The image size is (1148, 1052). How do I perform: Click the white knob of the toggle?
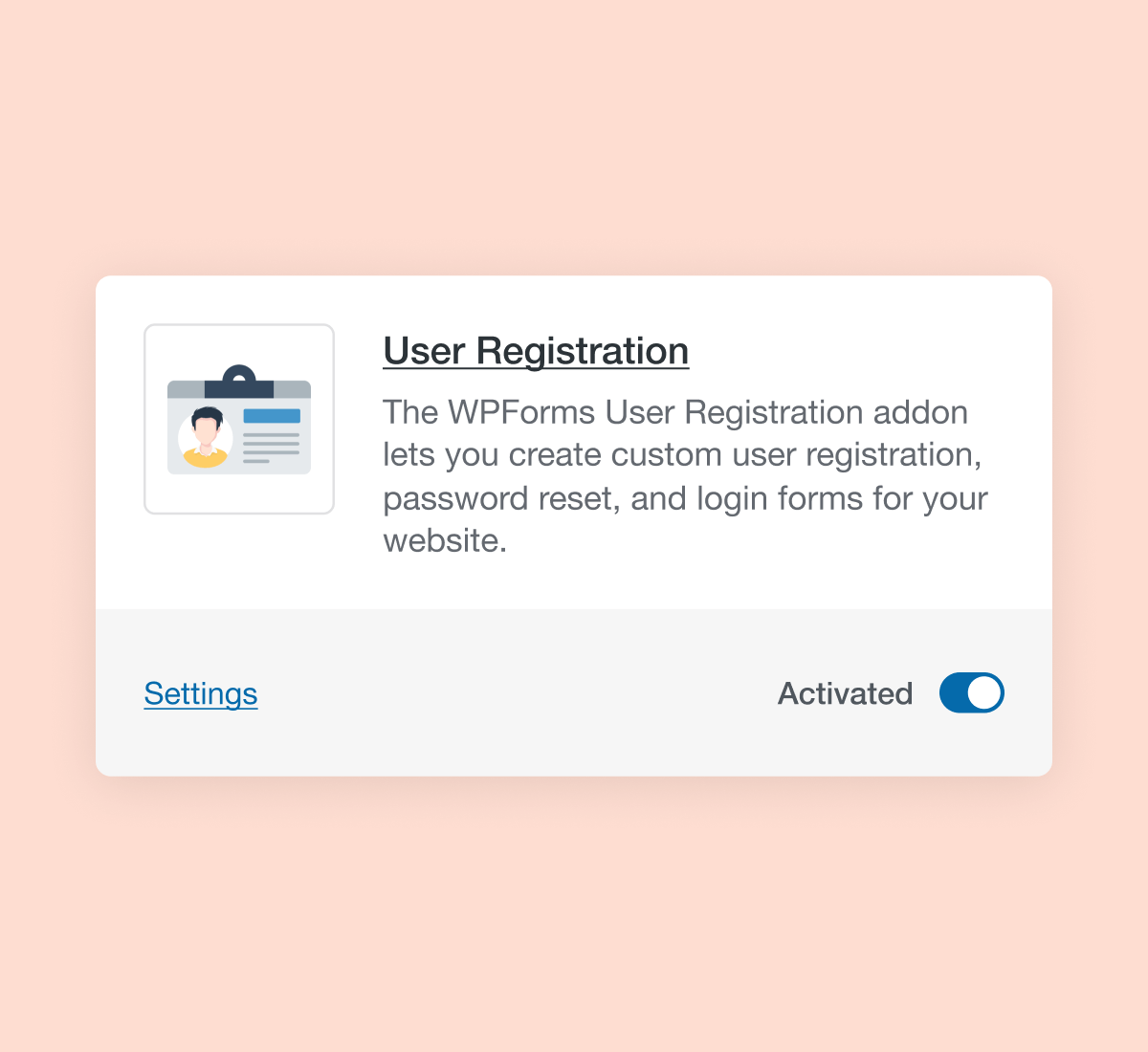984,692
